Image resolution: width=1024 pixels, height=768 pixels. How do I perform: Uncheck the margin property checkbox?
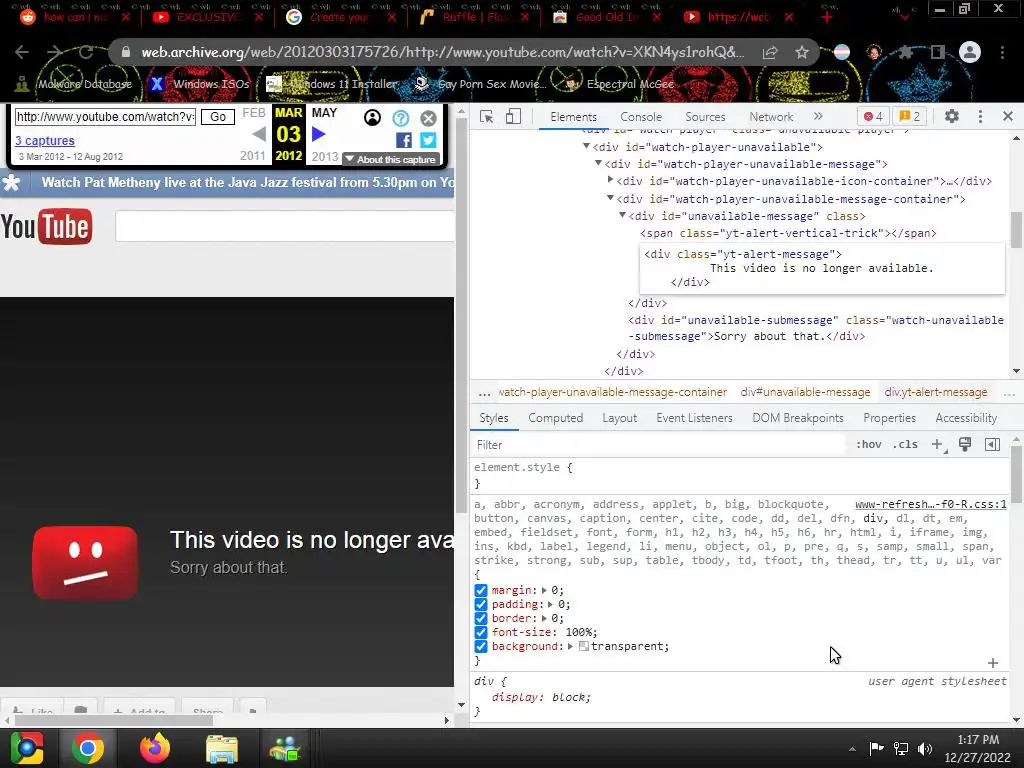click(x=481, y=590)
